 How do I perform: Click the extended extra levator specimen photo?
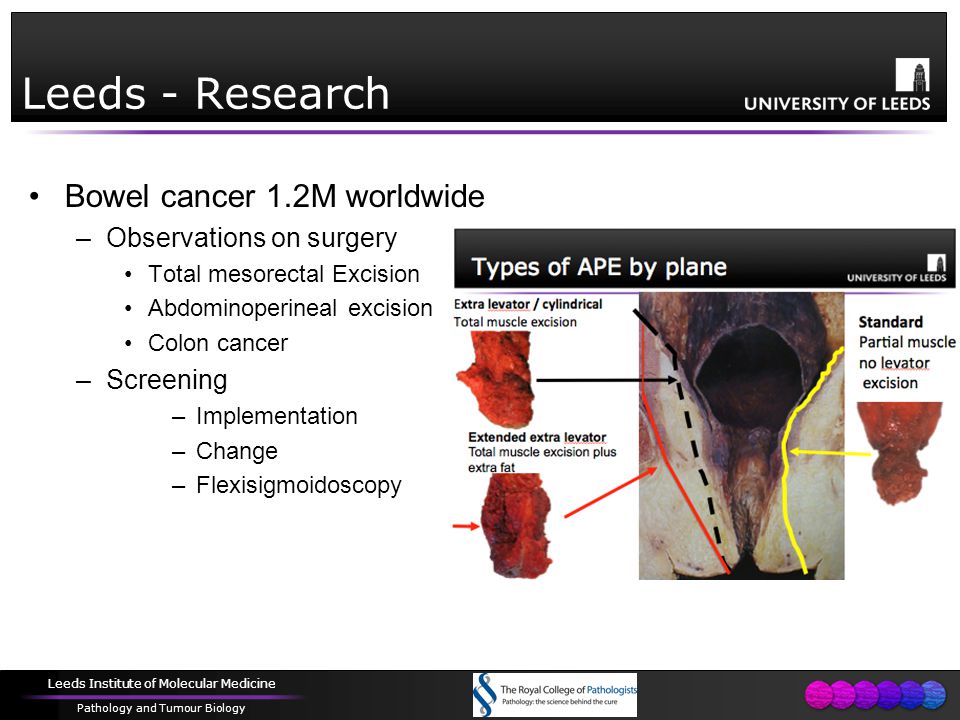tap(517, 526)
